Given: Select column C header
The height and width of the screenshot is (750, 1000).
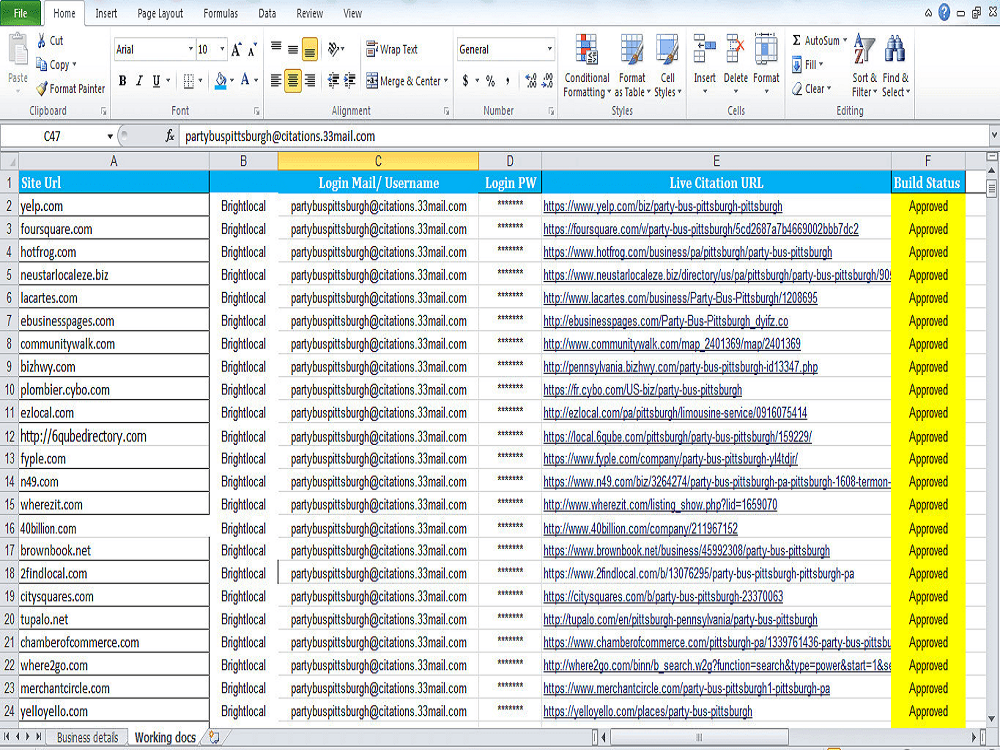Looking at the screenshot, I should (378, 161).
